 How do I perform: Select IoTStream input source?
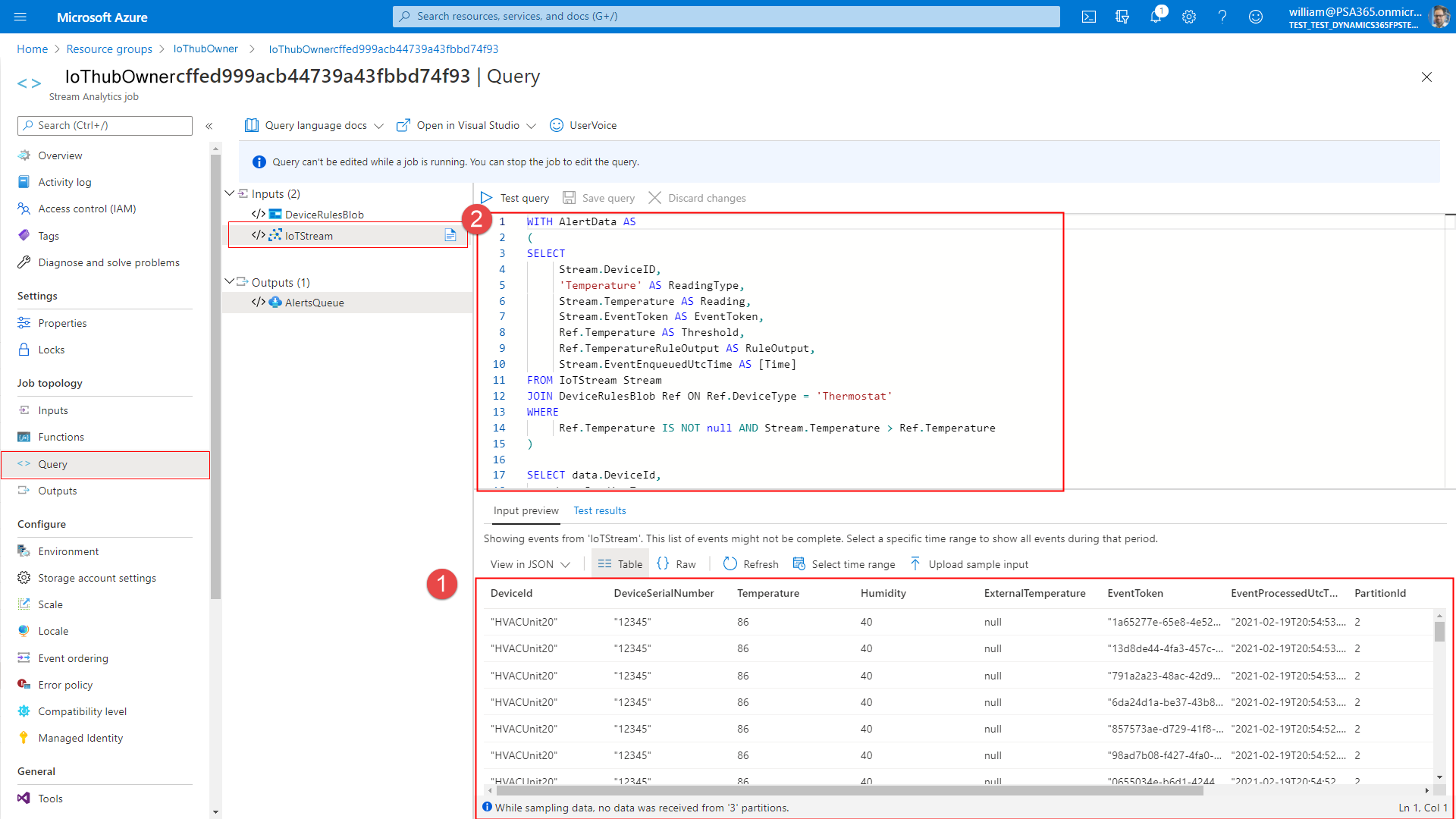(x=308, y=235)
